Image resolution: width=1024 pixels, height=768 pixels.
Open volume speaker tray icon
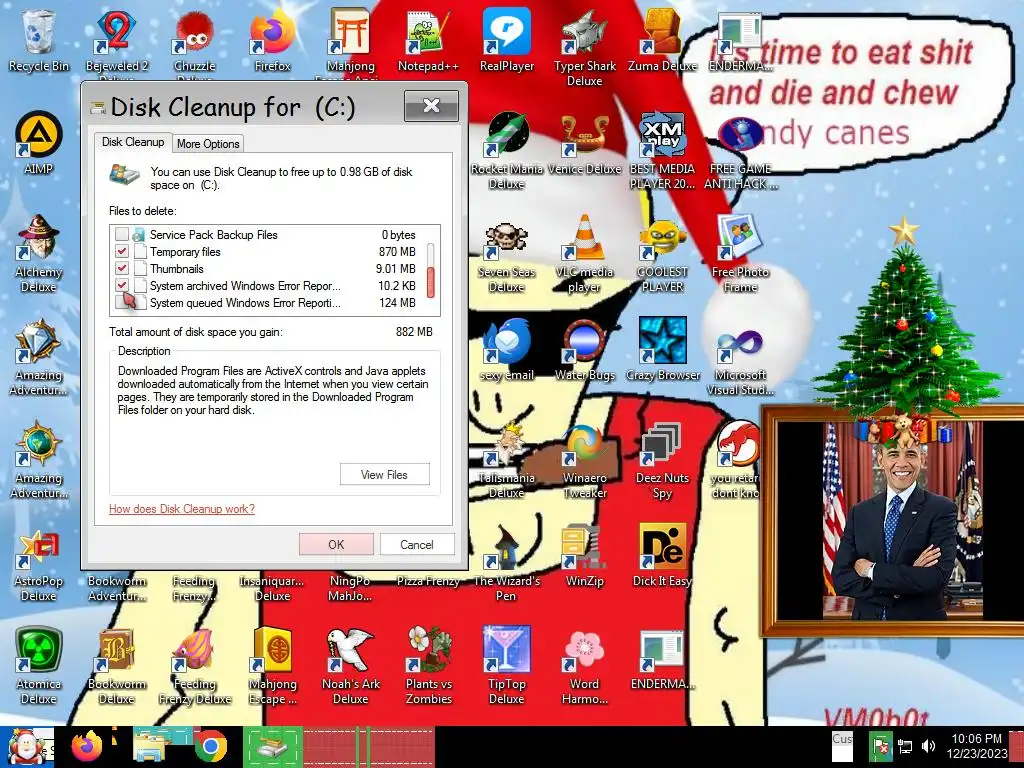point(927,746)
